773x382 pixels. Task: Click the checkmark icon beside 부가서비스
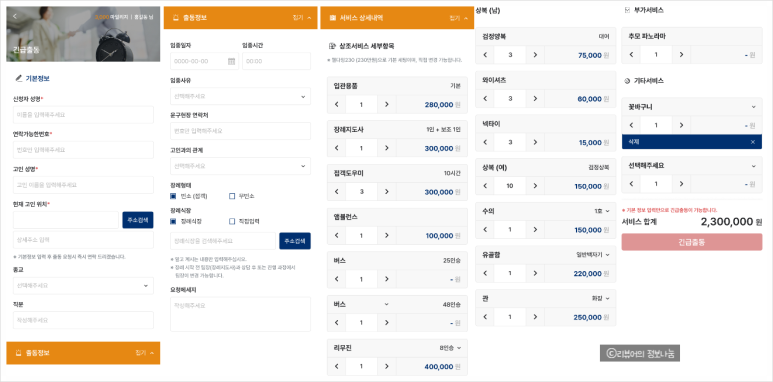pos(627,10)
